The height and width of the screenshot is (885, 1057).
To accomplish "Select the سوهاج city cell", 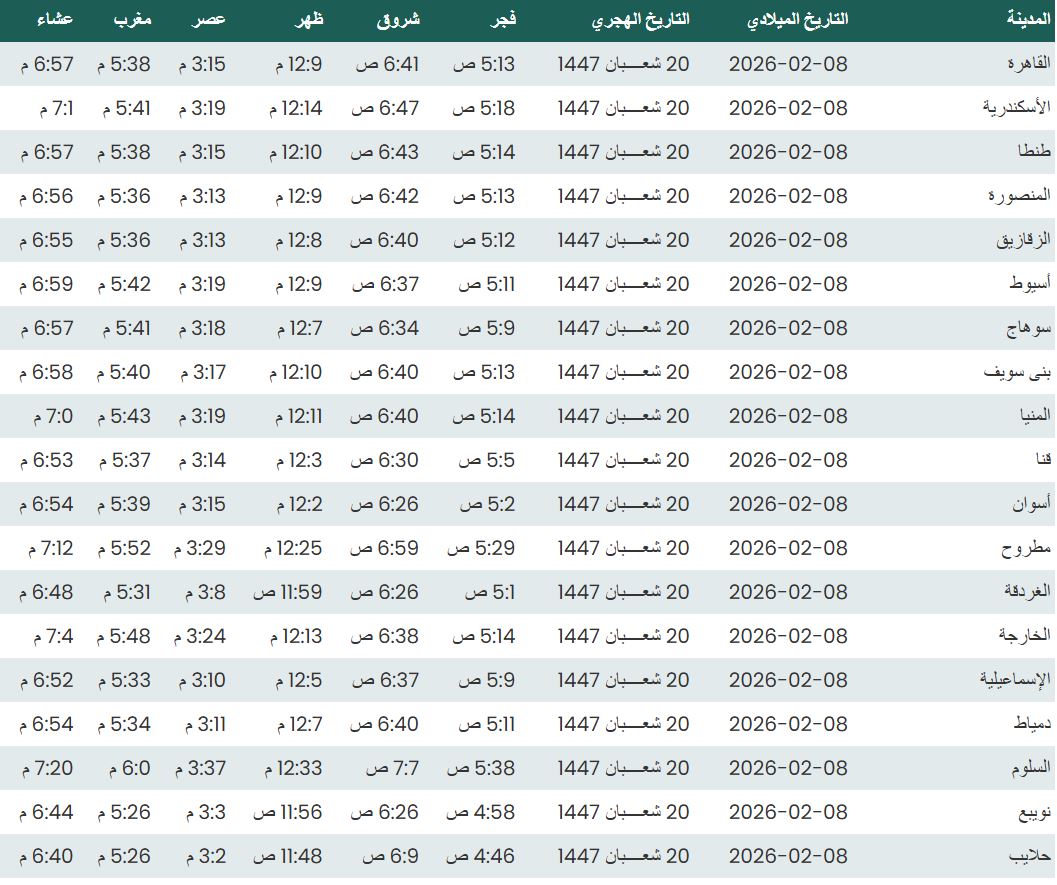I will pyautogui.click(x=1029, y=328).
